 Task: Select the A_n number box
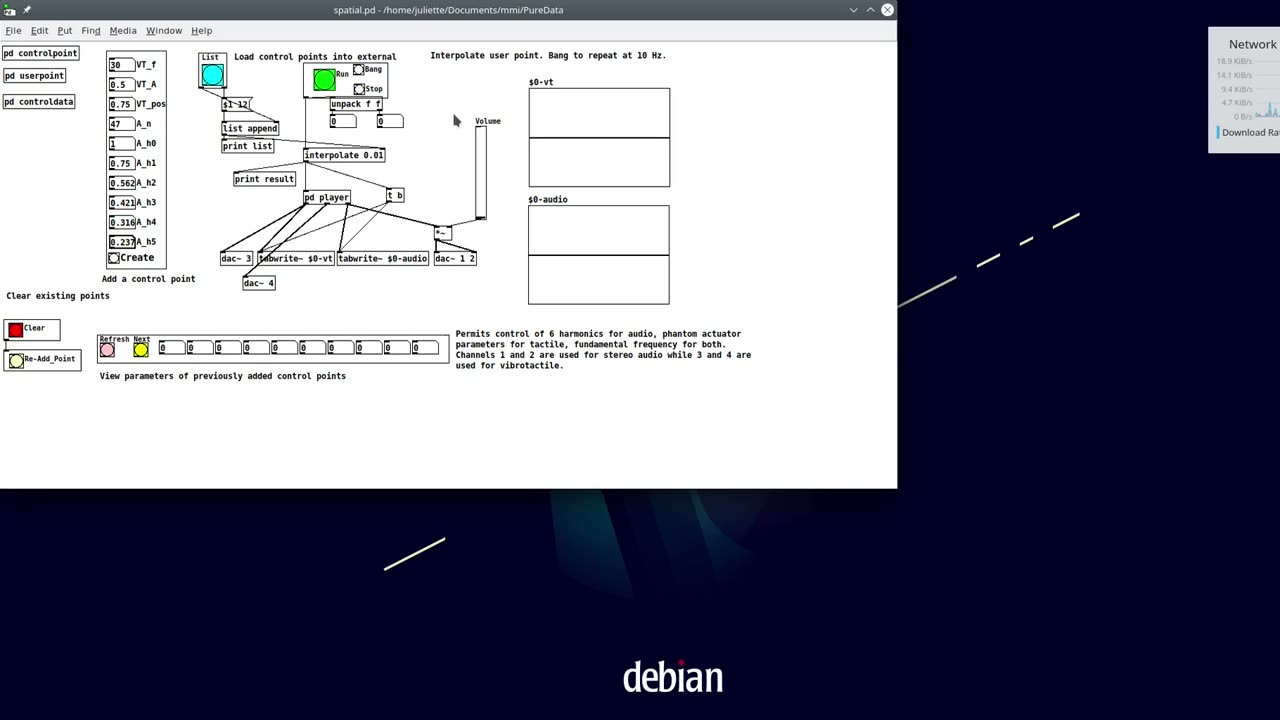tap(121, 124)
